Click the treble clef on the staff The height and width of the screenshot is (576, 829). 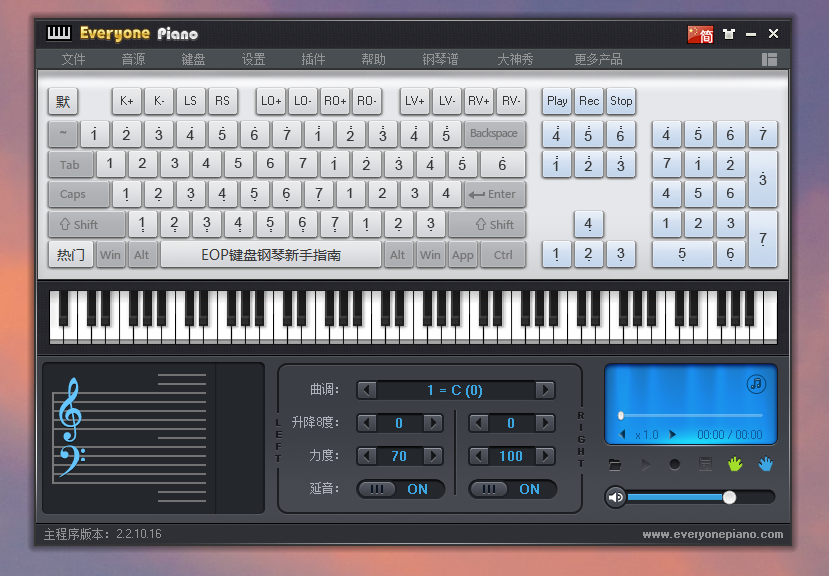coord(70,409)
